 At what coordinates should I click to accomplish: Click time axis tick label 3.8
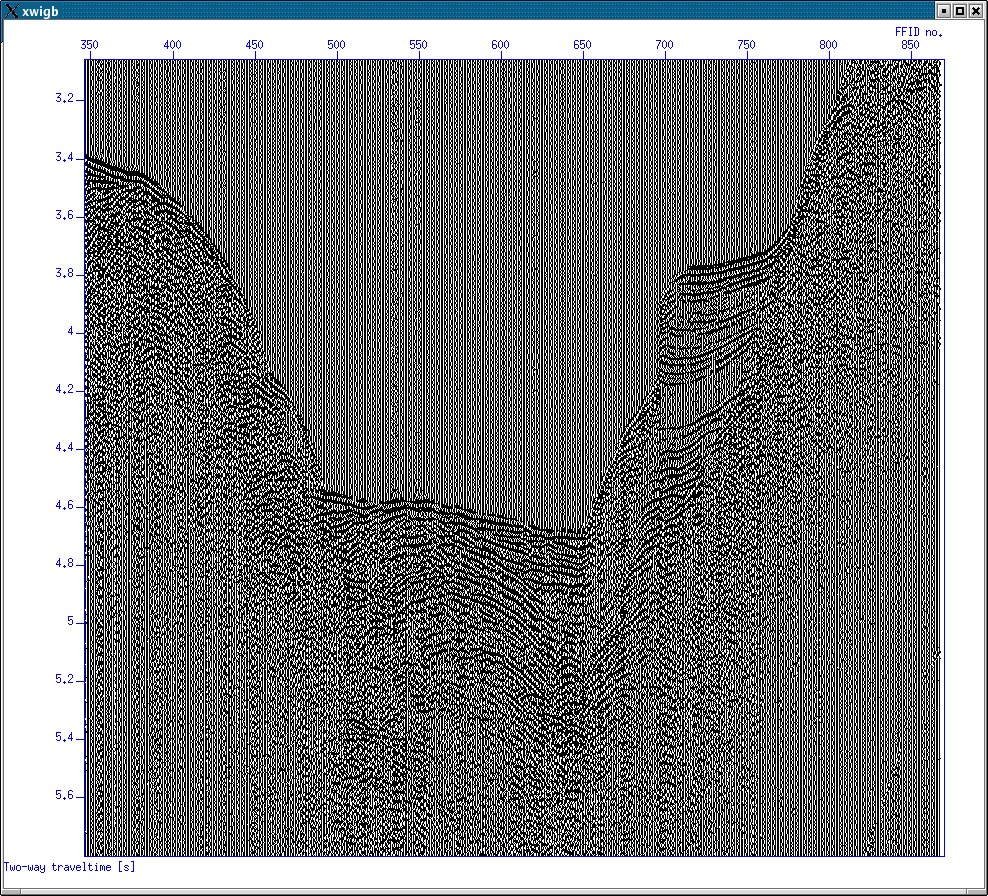tap(64, 273)
